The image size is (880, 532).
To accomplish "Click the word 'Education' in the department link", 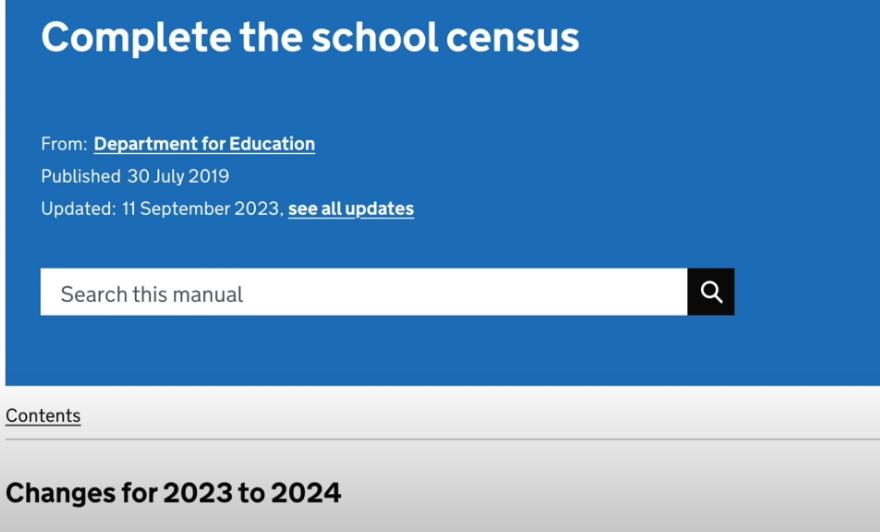I will [272, 144].
